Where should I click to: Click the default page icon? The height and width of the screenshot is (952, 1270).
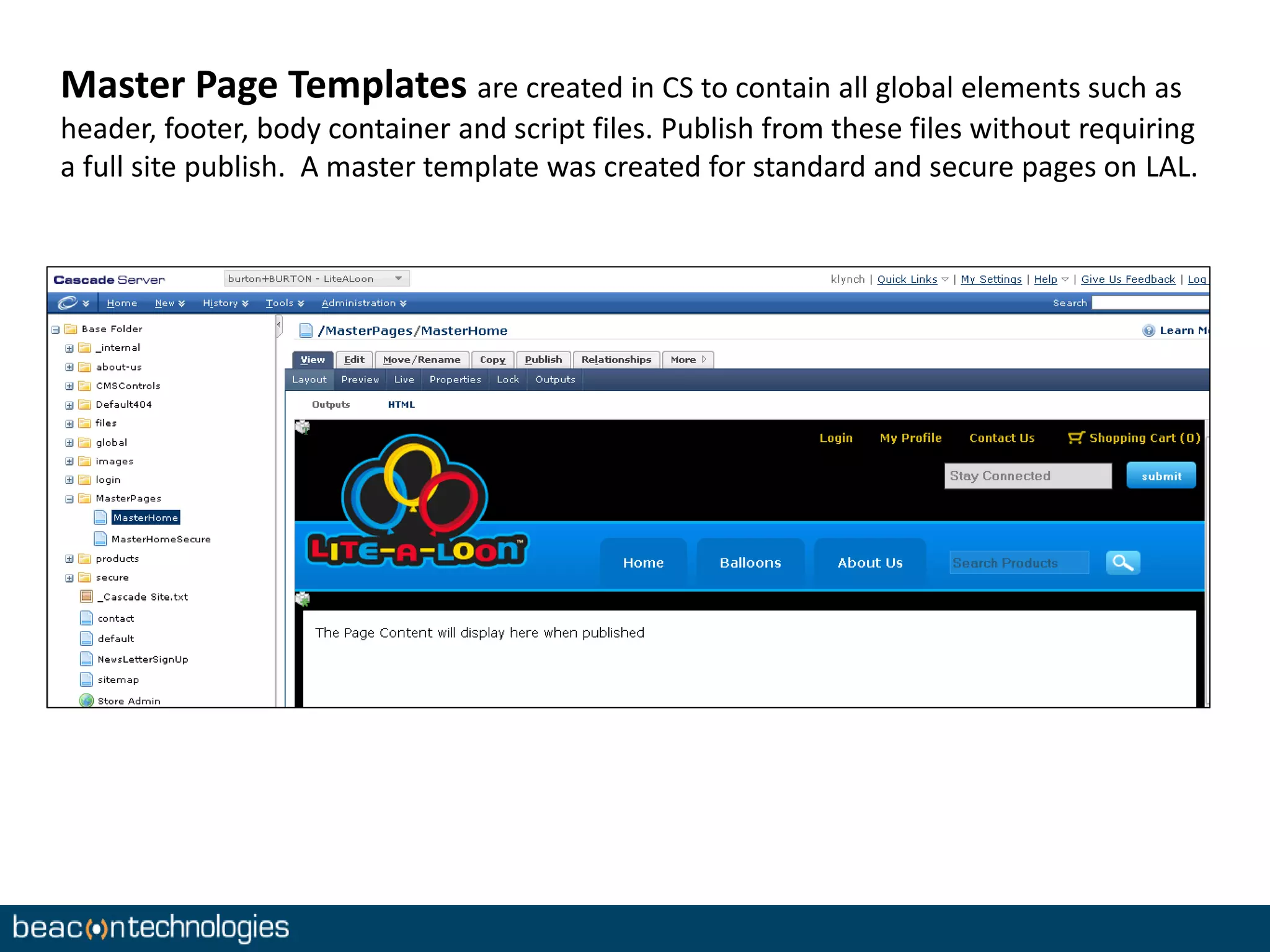pos(87,638)
